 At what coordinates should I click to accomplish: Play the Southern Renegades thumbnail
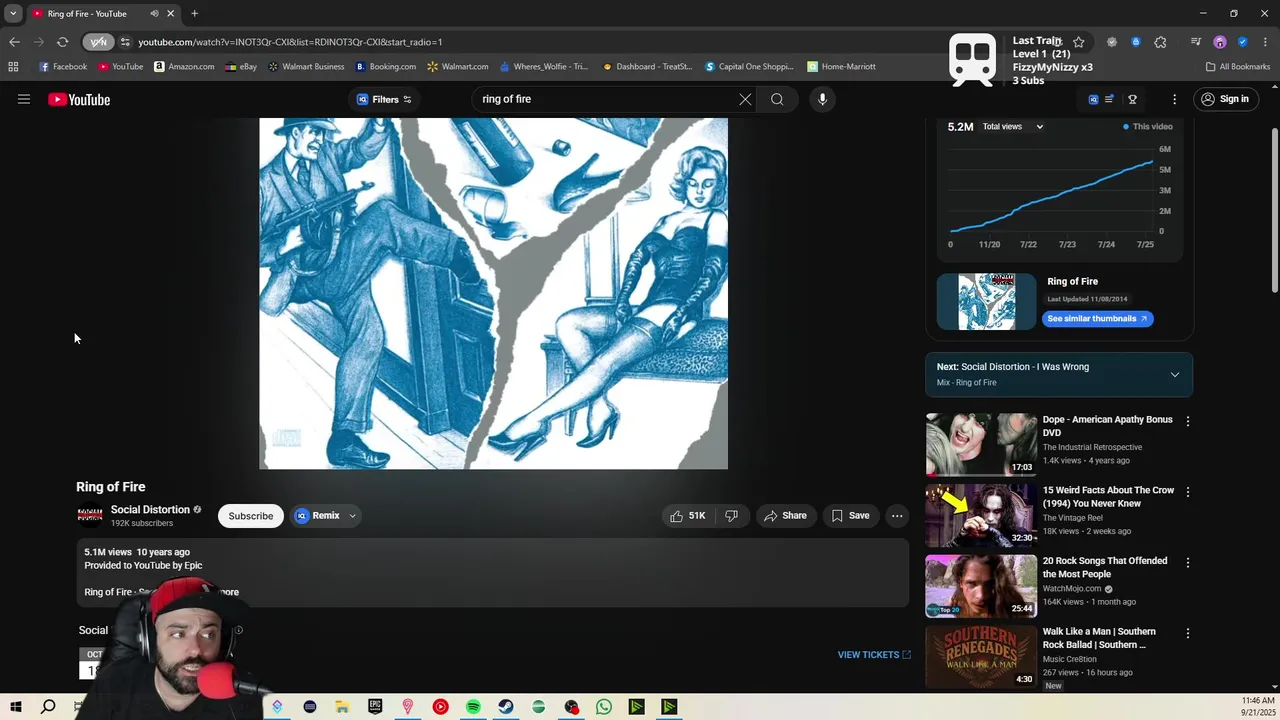coord(981,656)
